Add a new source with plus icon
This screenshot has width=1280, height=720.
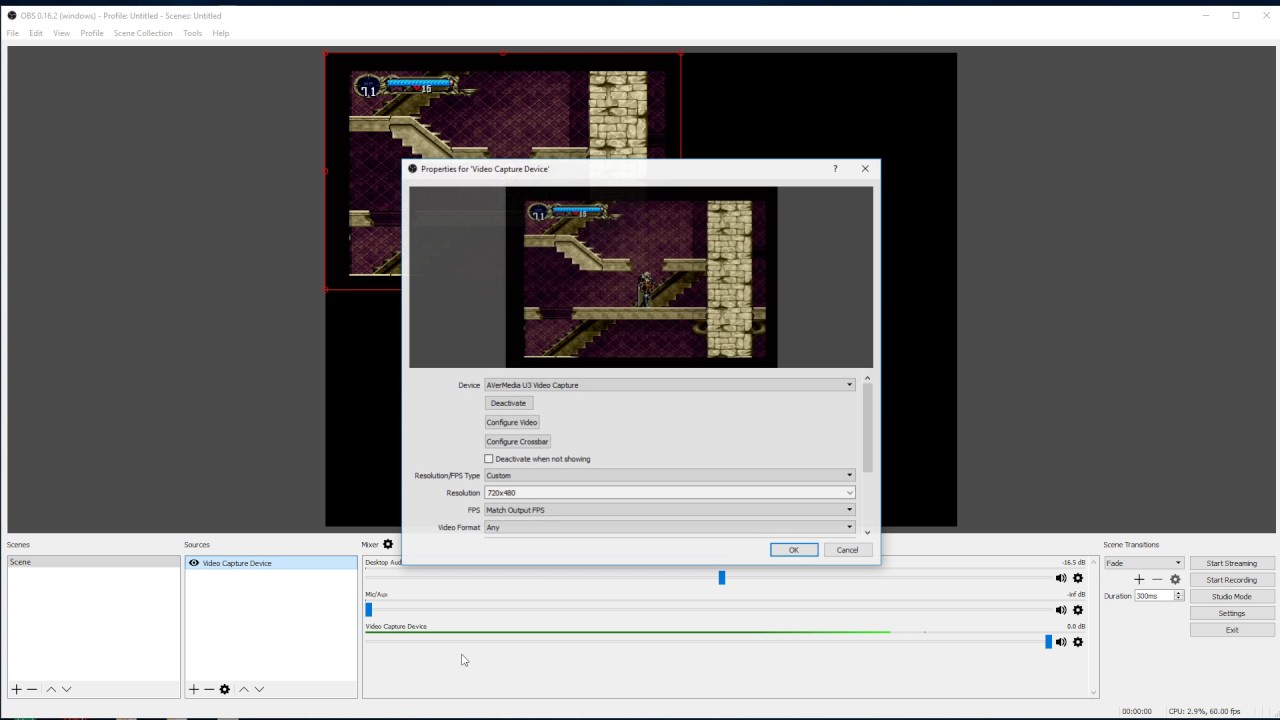click(x=194, y=689)
